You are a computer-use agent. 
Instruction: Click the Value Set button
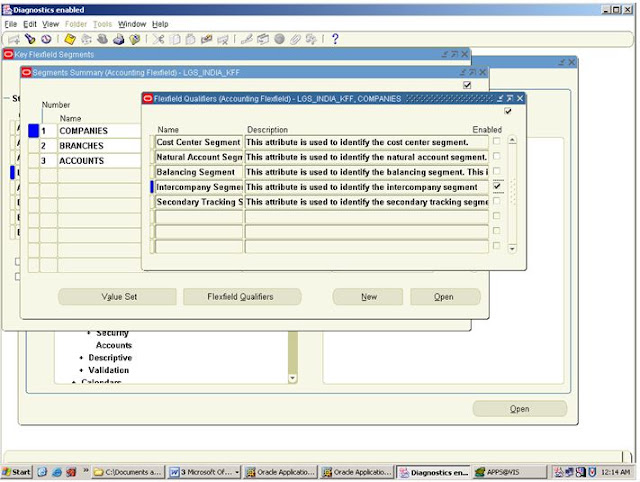pos(118,297)
